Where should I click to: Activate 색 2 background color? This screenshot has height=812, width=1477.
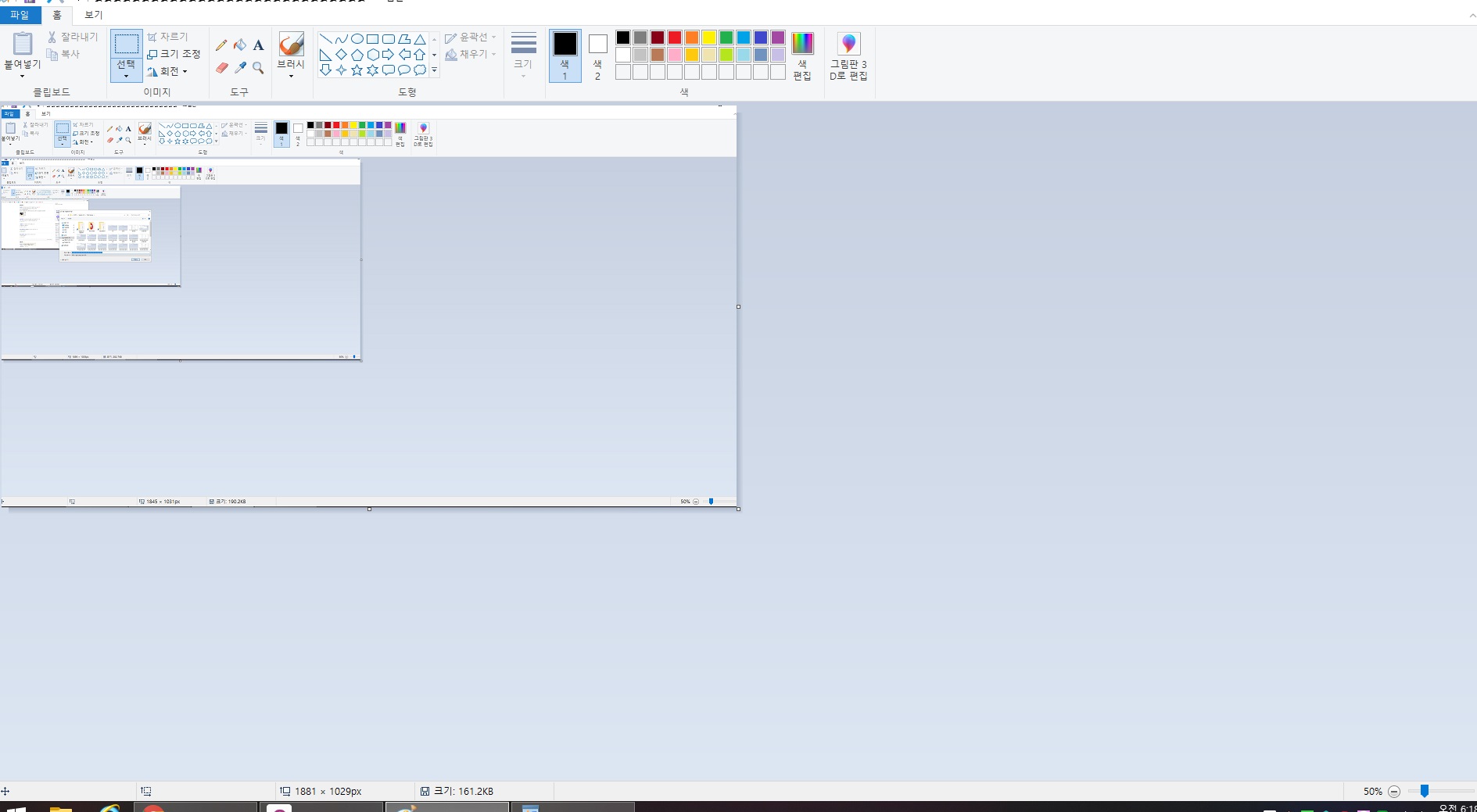(x=597, y=56)
